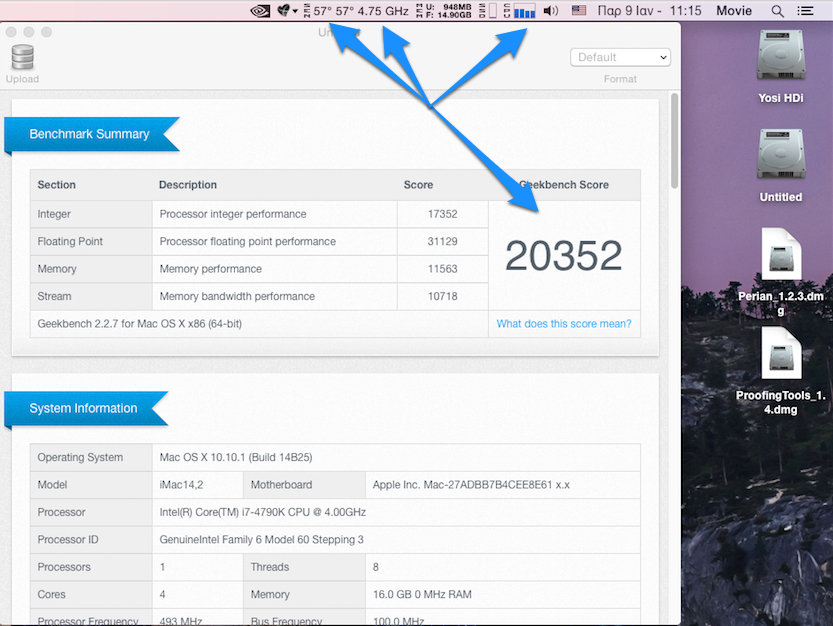This screenshot has width=833, height=626.
Task: Open the Movie user menu
Action: 734,11
